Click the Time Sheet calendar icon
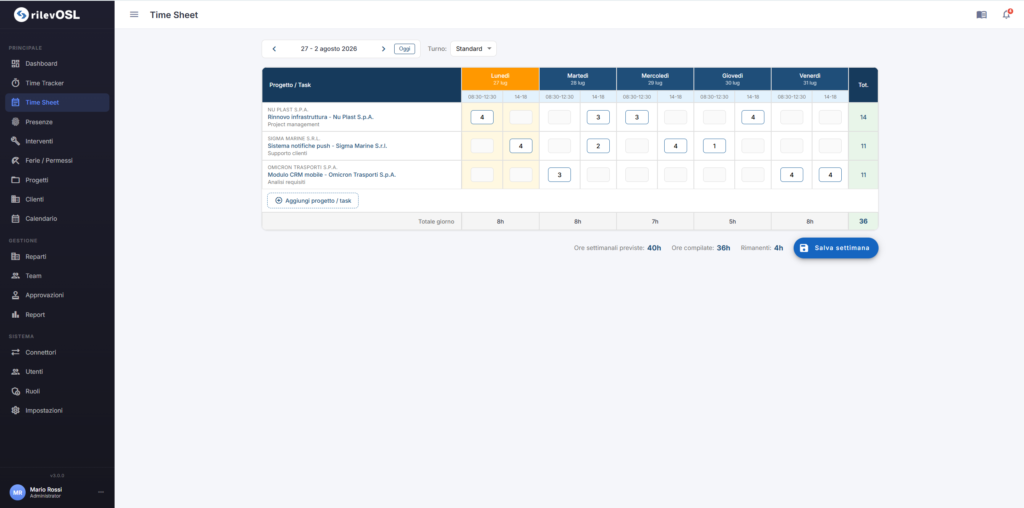Viewport: 1024px width, 508px height. pos(16,103)
